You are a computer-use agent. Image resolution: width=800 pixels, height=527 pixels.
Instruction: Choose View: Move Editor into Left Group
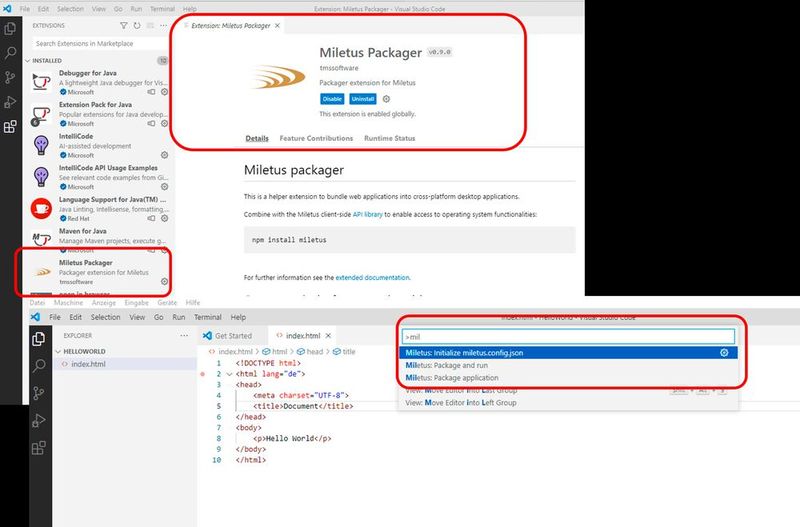[x=568, y=403]
